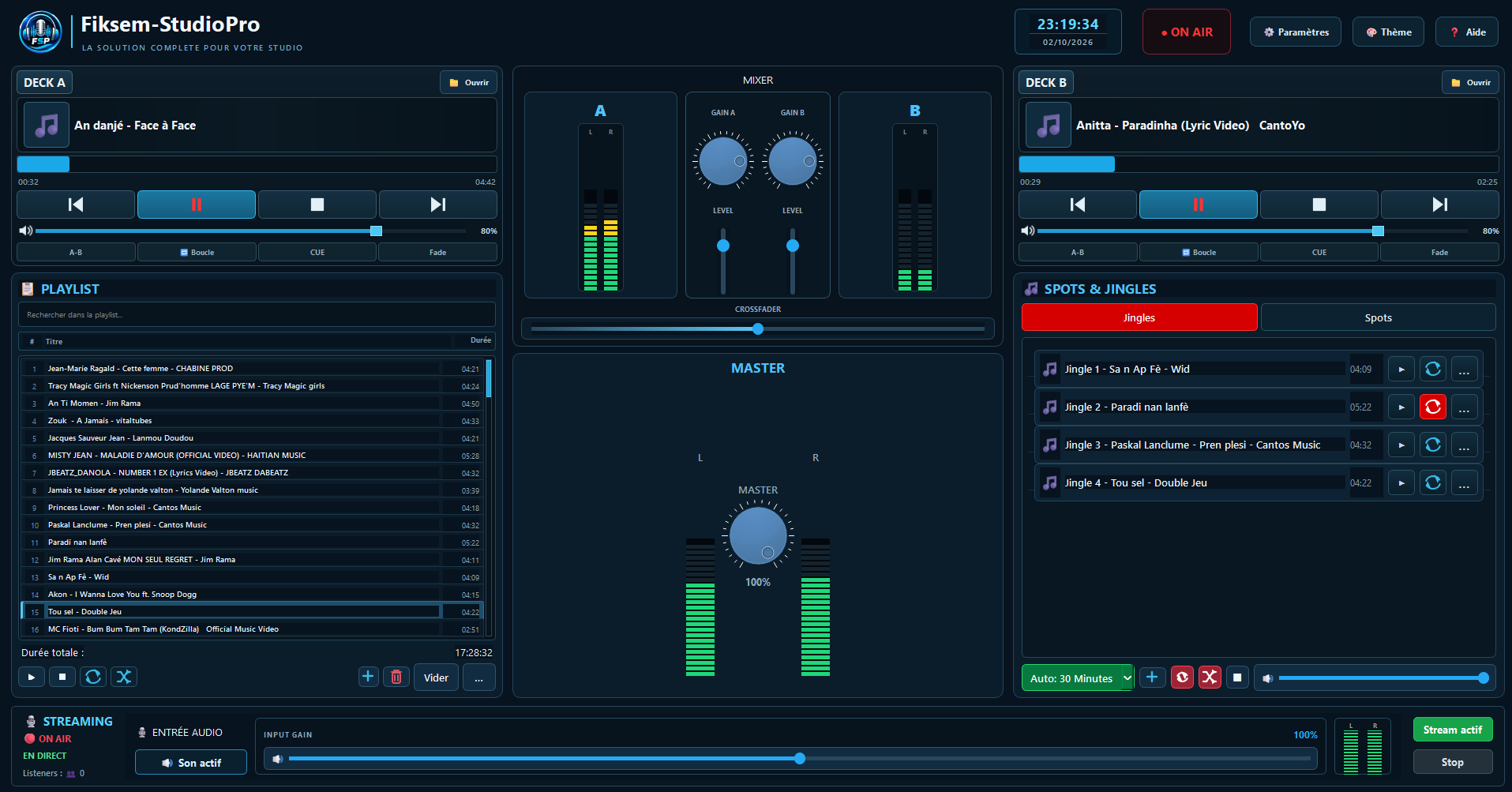Stop the playlist
This screenshot has height=792, width=1512.
(62, 677)
